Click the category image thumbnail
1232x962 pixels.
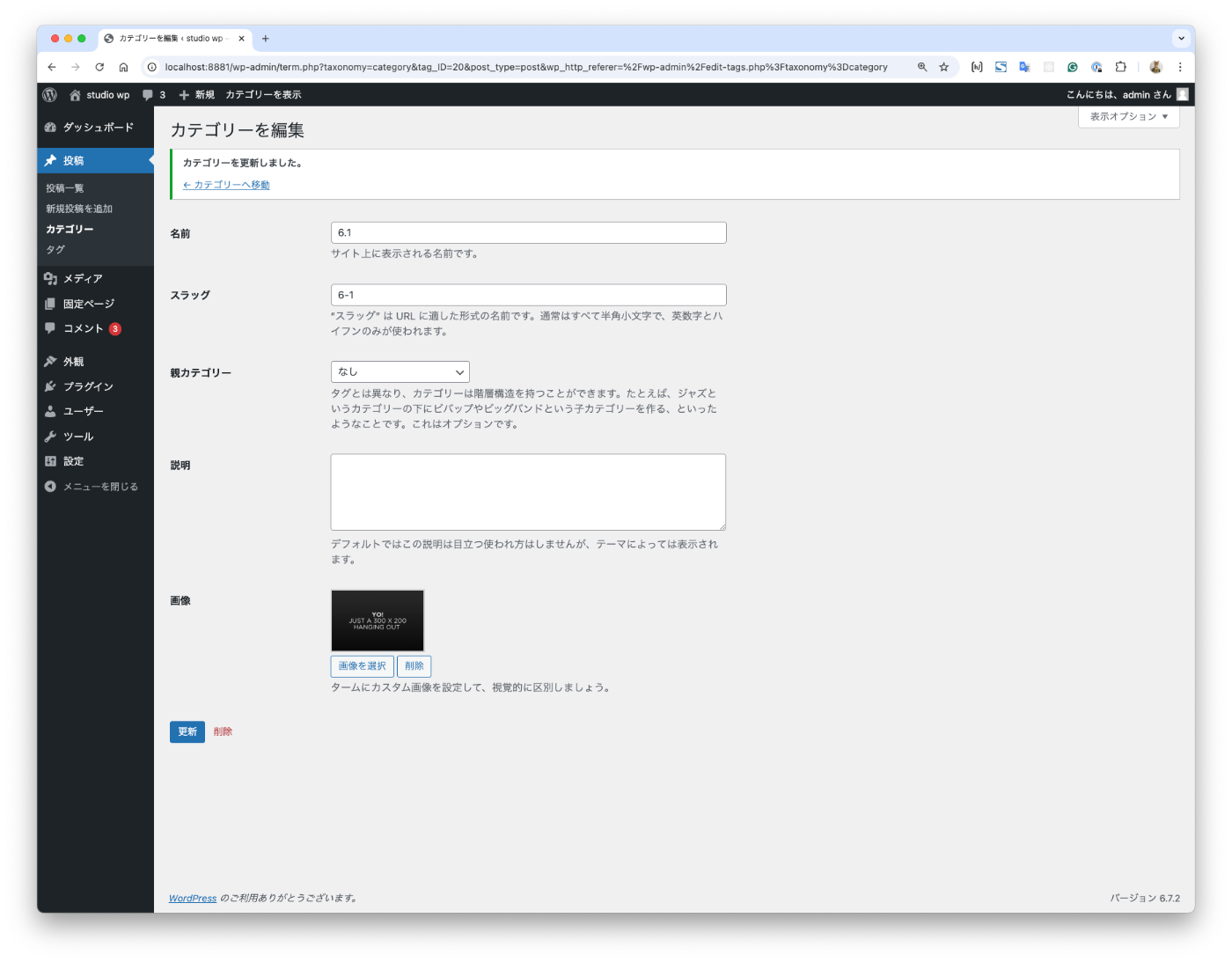(378, 621)
